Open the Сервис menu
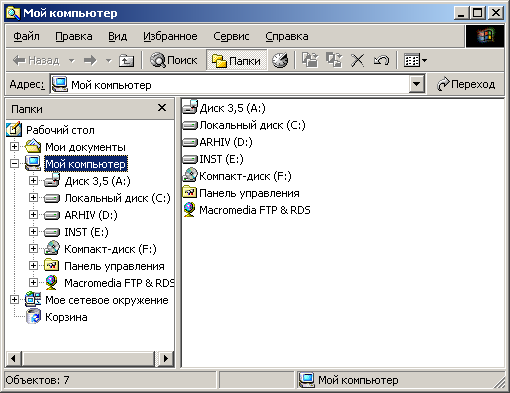The image size is (510, 393). coord(231,36)
